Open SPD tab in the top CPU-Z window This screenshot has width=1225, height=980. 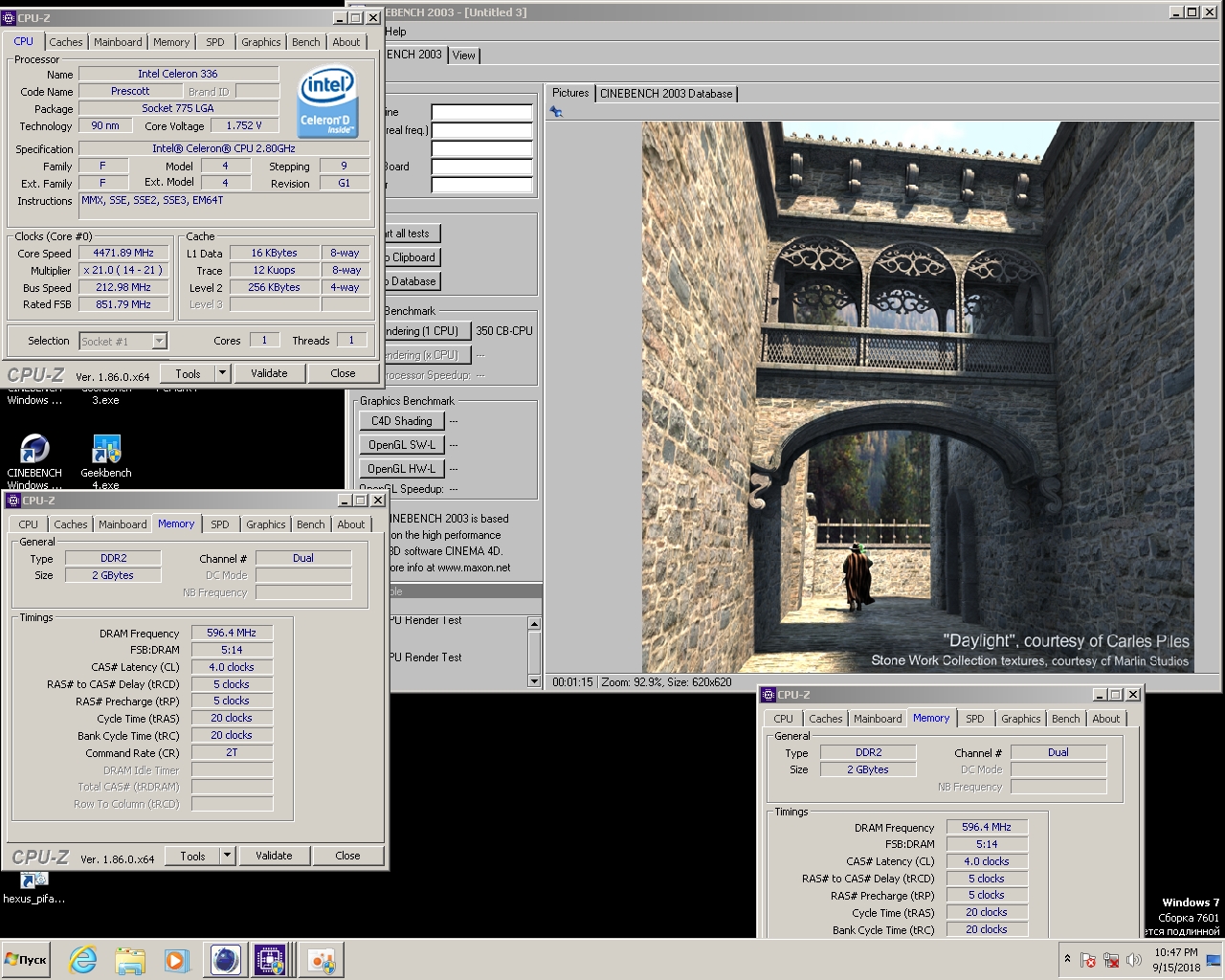pos(215,42)
